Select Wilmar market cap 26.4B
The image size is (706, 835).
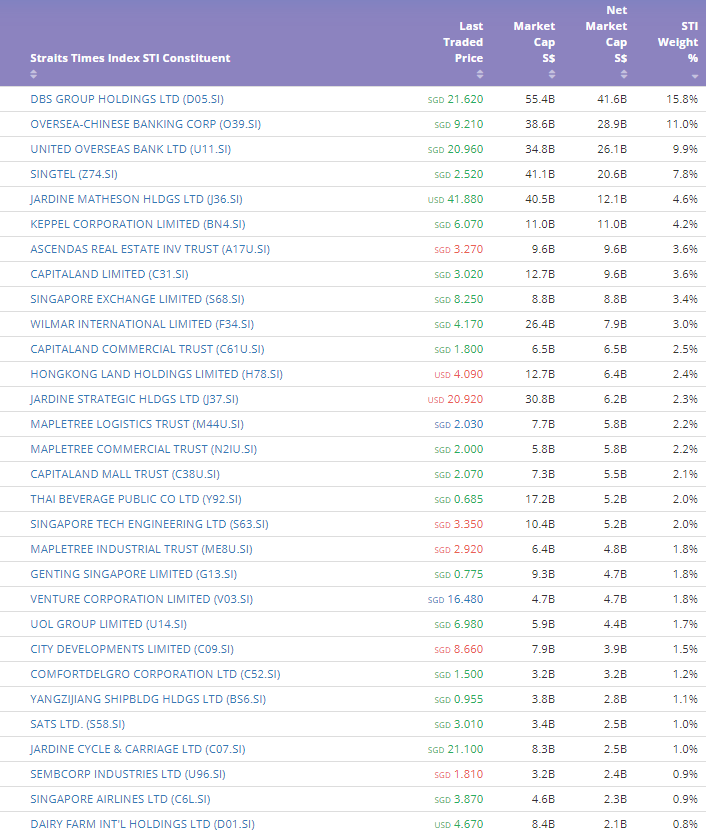pyautogui.click(x=540, y=325)
